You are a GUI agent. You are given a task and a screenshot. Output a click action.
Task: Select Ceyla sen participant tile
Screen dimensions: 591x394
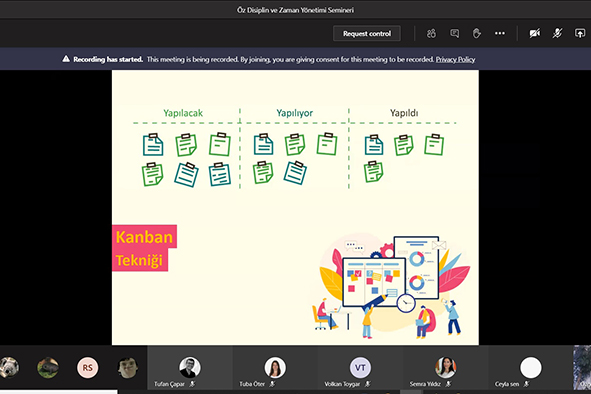531,368
